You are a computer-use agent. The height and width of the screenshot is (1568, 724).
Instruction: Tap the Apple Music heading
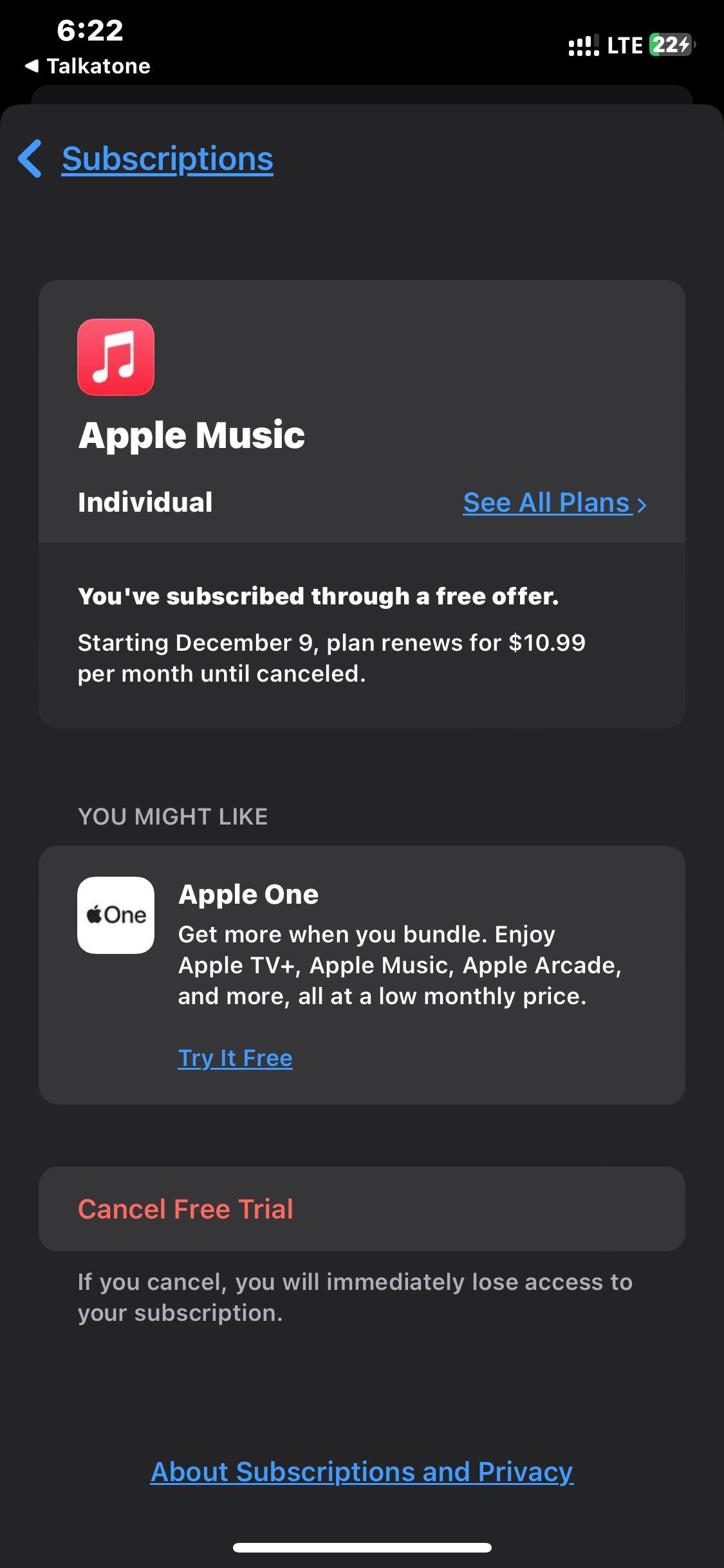tap(192, 435)
